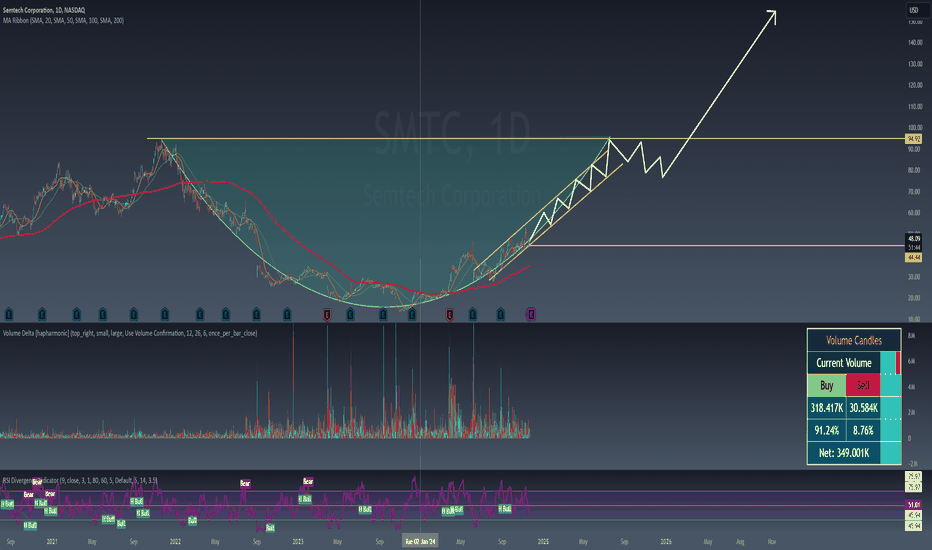The height and width of the screenshot is (550, 932).
Task: Click the 2025 label on time axis
Action: (x=543, y=542)
